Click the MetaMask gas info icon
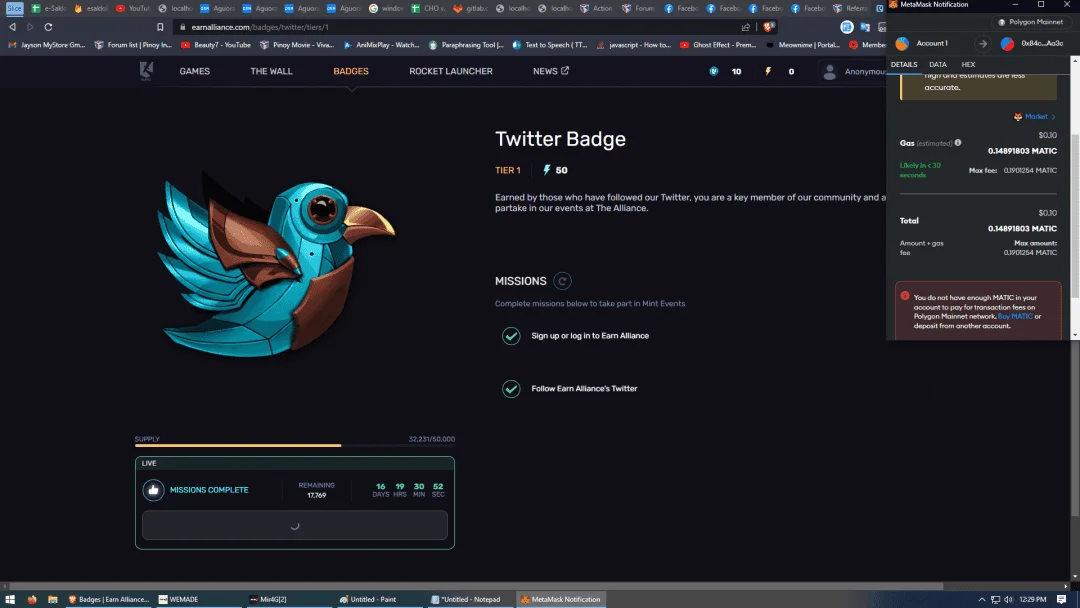This screenshot has width=1080, height=608. coord(958,143)
